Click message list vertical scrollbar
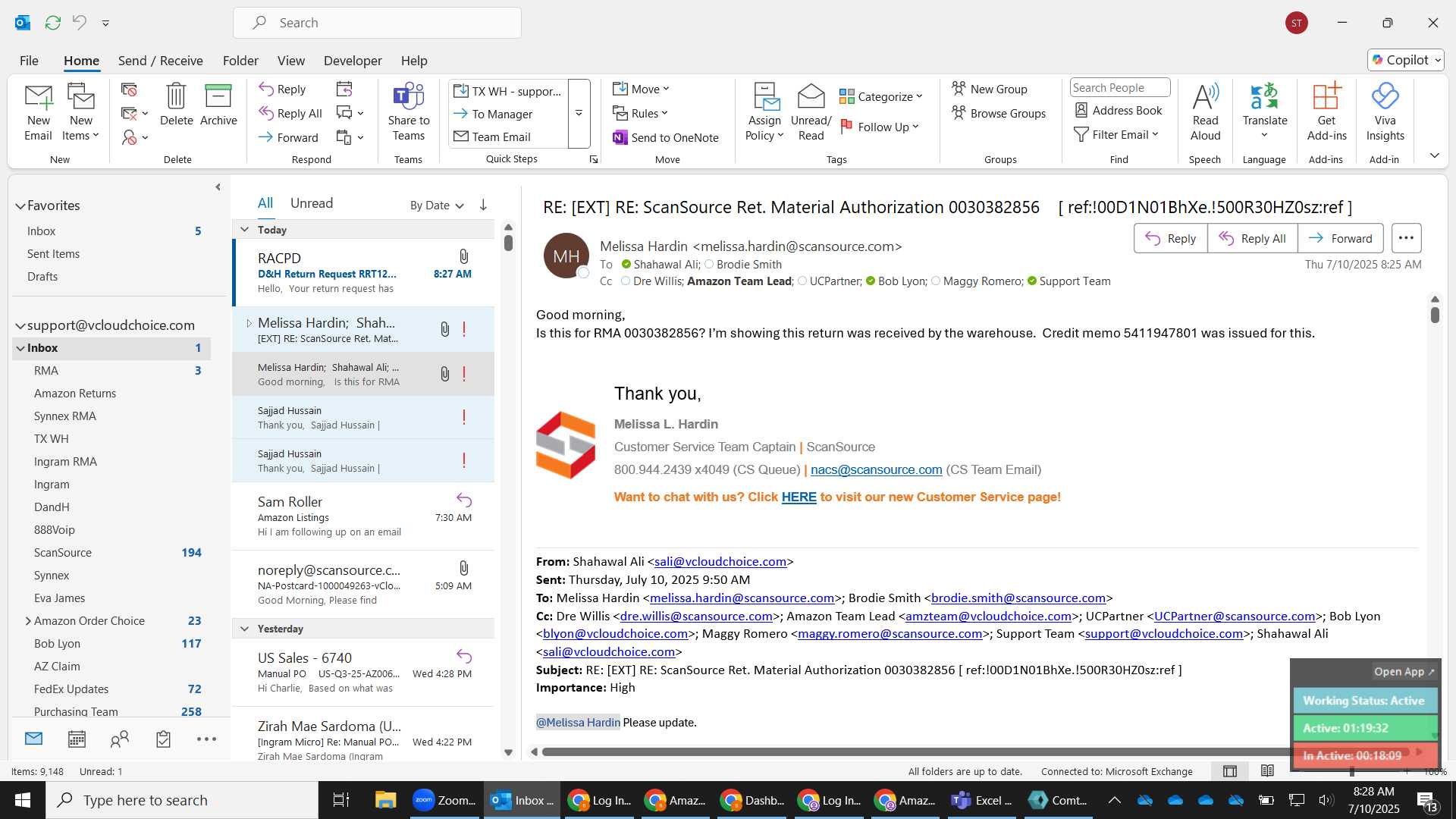This screenshot has height=819, width=1456. [508, 243]
